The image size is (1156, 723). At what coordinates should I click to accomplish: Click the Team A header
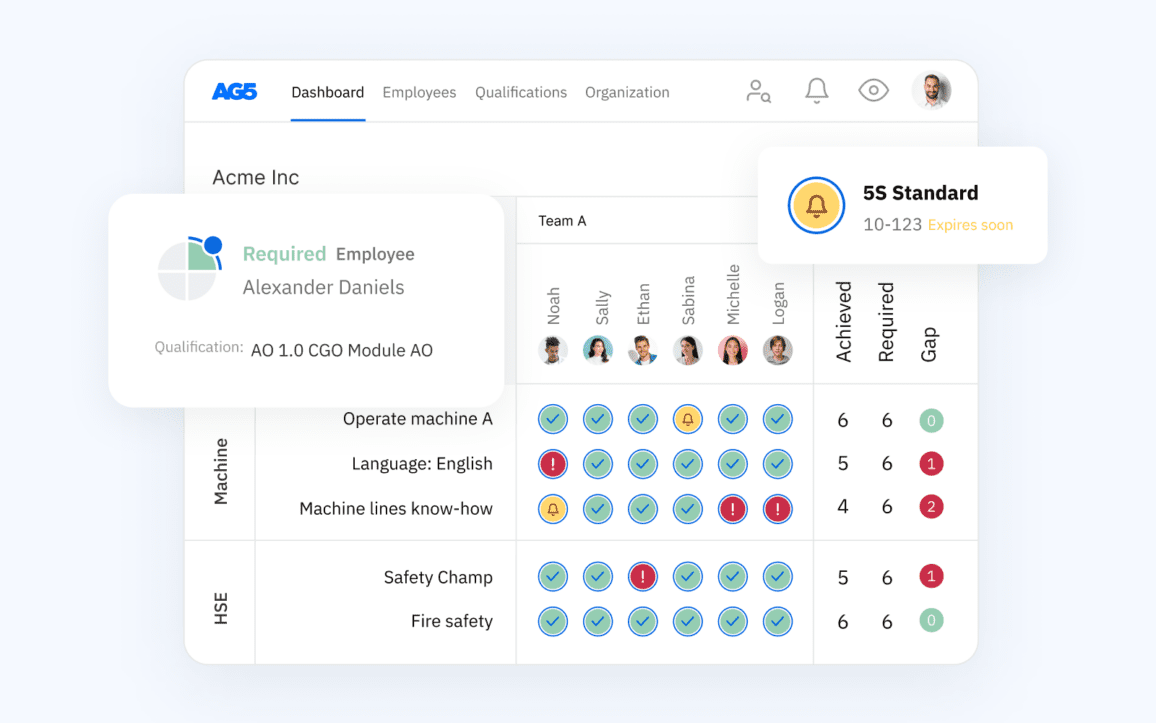pos(562,221)
